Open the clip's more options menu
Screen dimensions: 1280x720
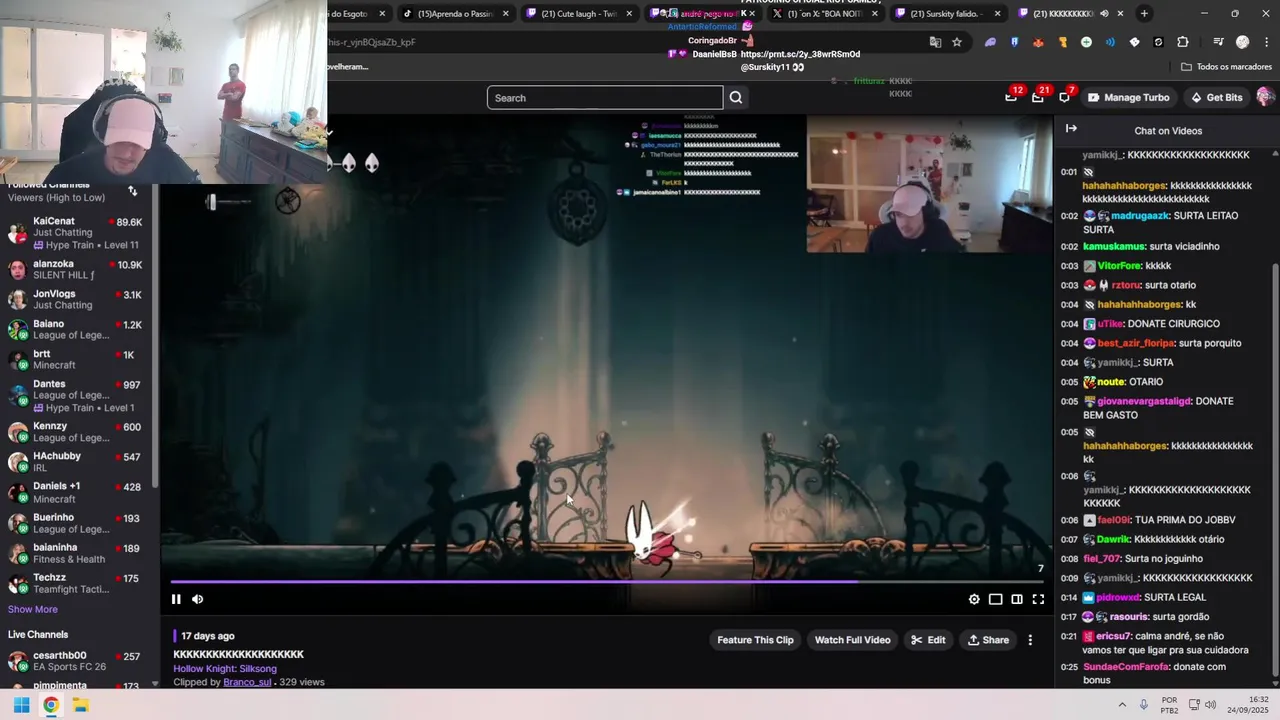pos(1030,640)
